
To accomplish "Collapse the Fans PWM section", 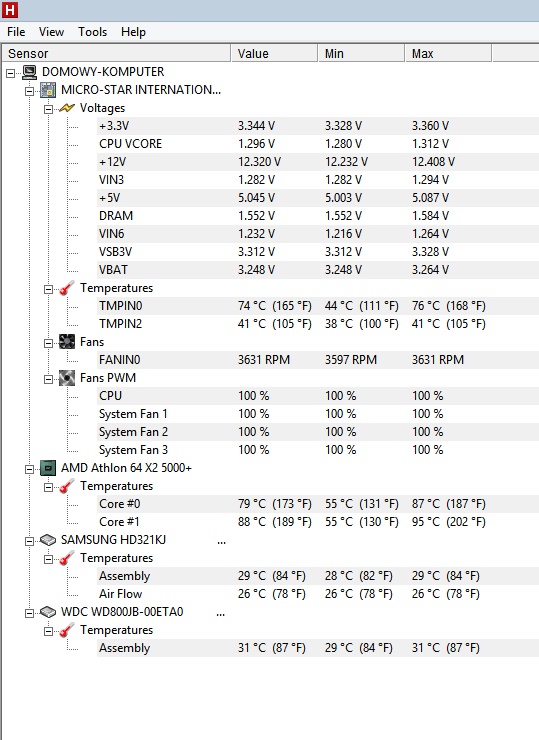I will (x=48, y=379).
